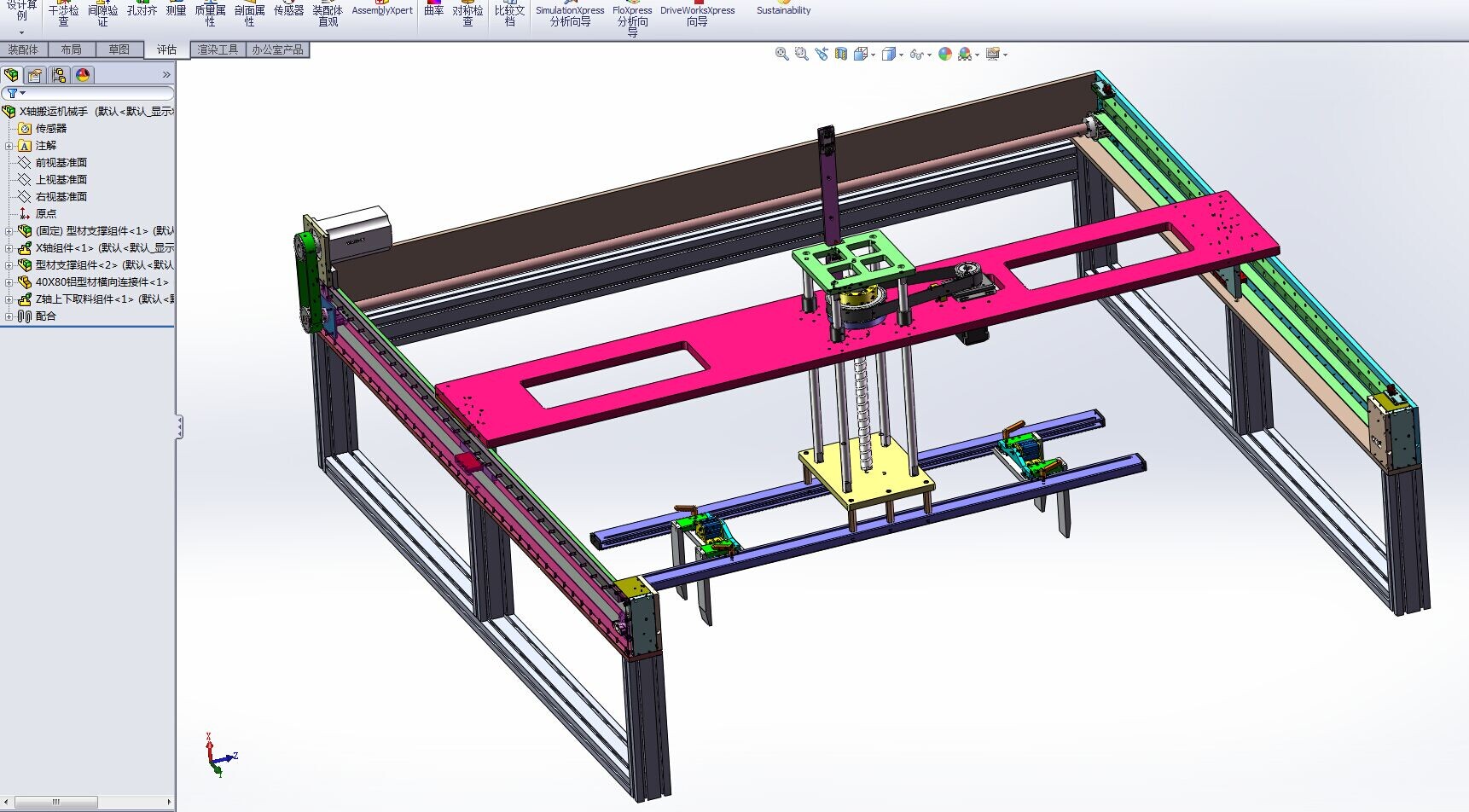Expand the 配合 mates node
Image resolution: width=1469 pixels, height=812 pixels.
coord(9,316)
